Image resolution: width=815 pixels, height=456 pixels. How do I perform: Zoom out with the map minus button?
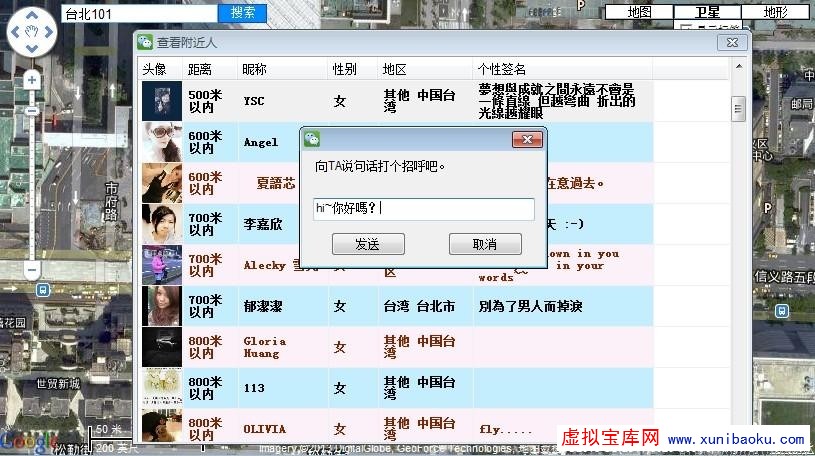[32, 269]
